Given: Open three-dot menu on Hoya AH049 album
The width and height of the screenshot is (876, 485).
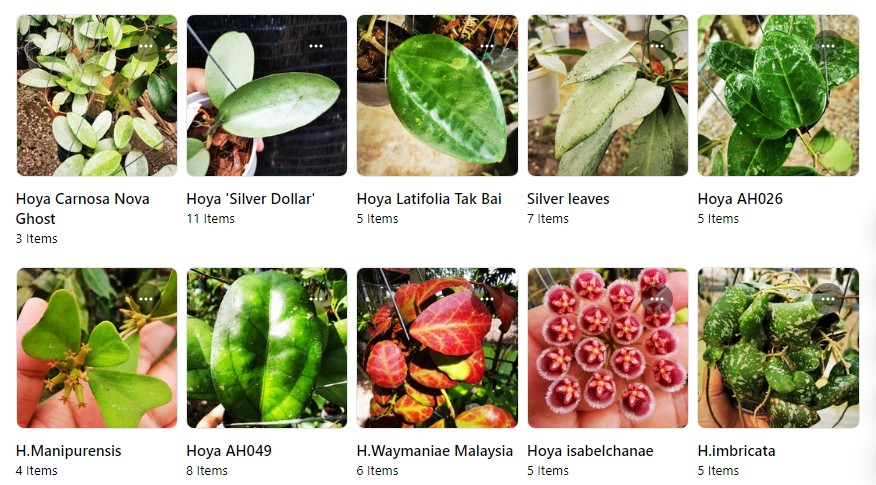Looking at the screenshot, I should point(316,299).
